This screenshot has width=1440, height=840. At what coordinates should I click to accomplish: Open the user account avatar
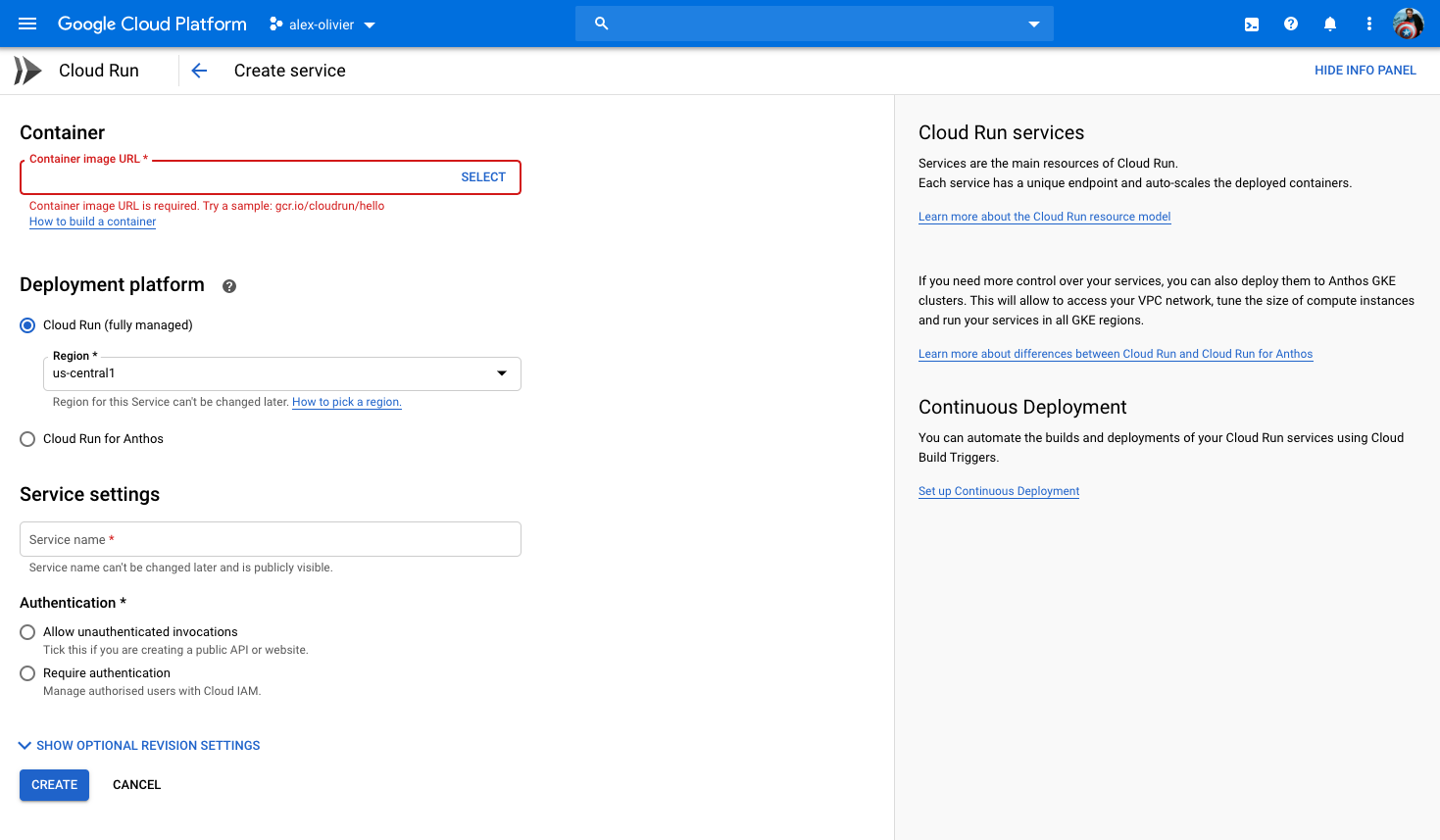[1409, 24]
